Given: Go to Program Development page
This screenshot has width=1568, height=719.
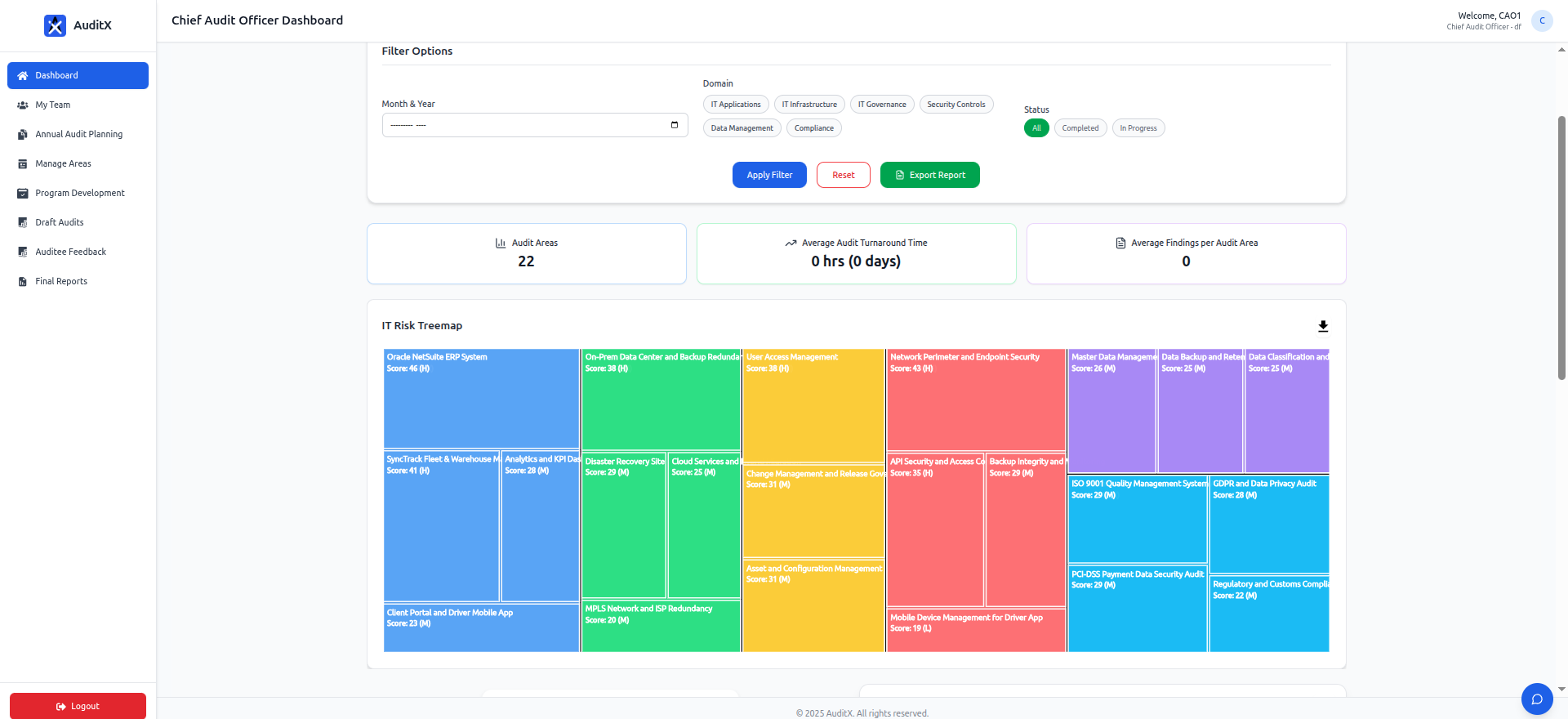Looking at the screenshot, I should pyautogui.click(x=79, y=194).
